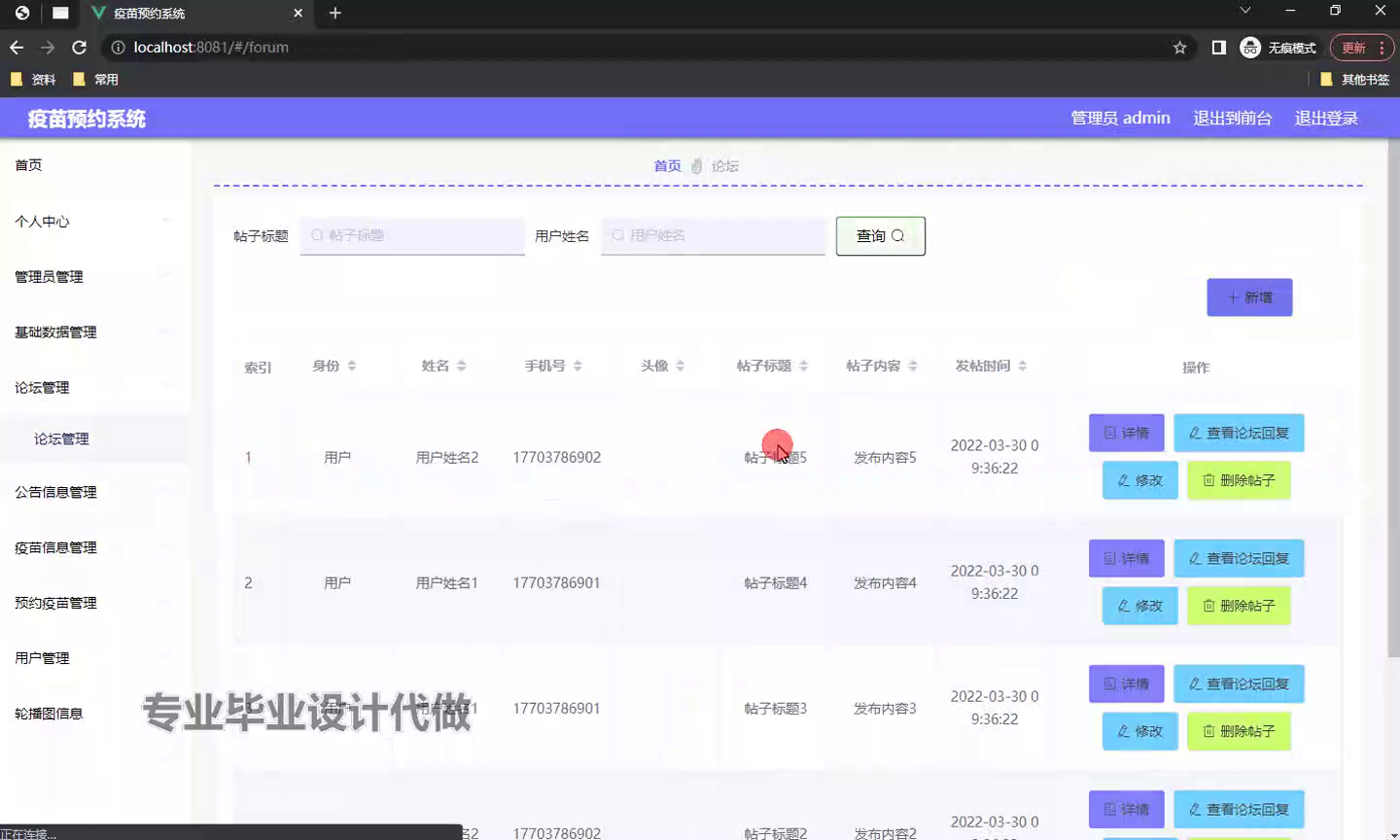This screenshot has height=840, width=1400.
Task: Close the 疫苗预约系统 tab
Action: [x=298, y=13]
